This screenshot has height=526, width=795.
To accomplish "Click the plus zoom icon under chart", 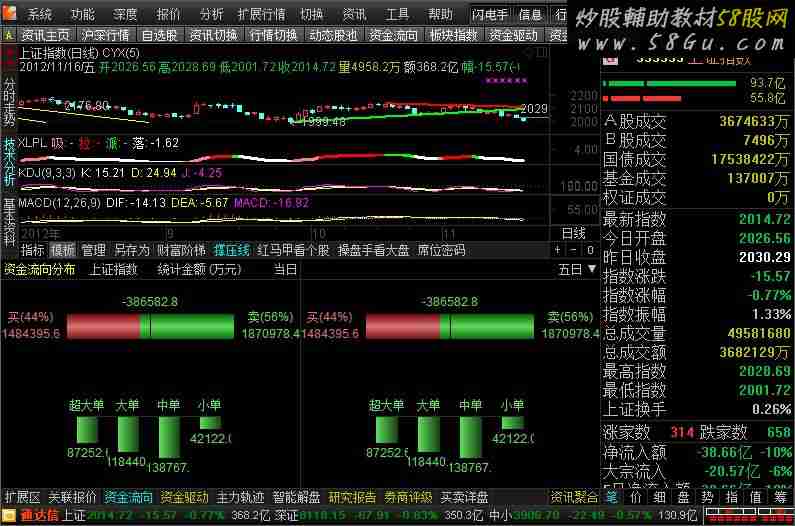I will tap(557, 250).
